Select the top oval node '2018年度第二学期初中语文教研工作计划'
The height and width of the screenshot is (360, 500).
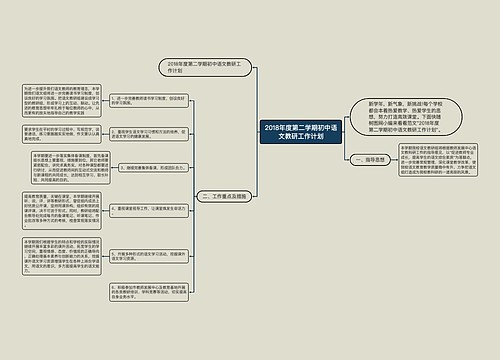tap(205, 67)
